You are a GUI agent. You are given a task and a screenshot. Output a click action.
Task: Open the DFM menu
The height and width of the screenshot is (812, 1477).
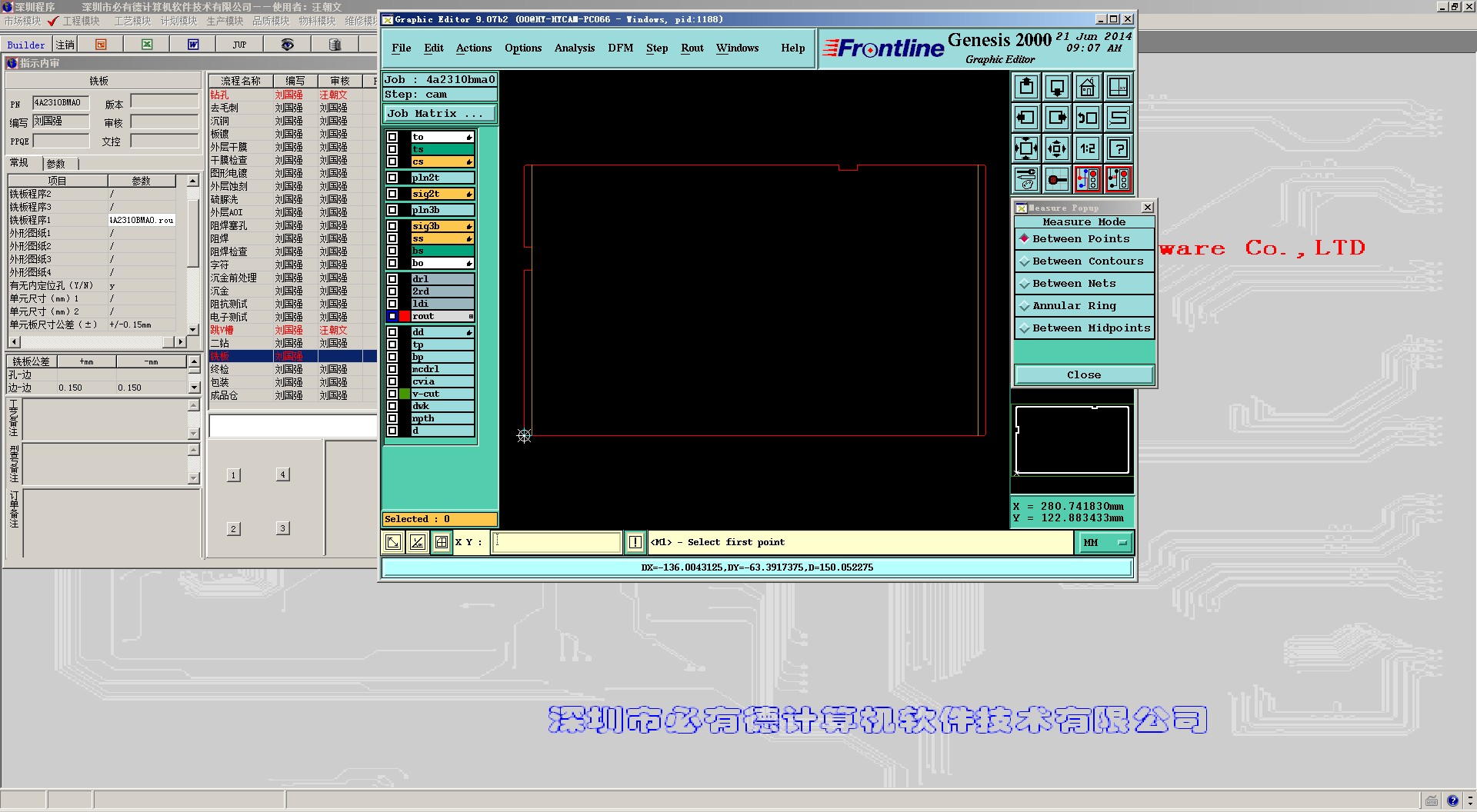[x=620, y=48]
